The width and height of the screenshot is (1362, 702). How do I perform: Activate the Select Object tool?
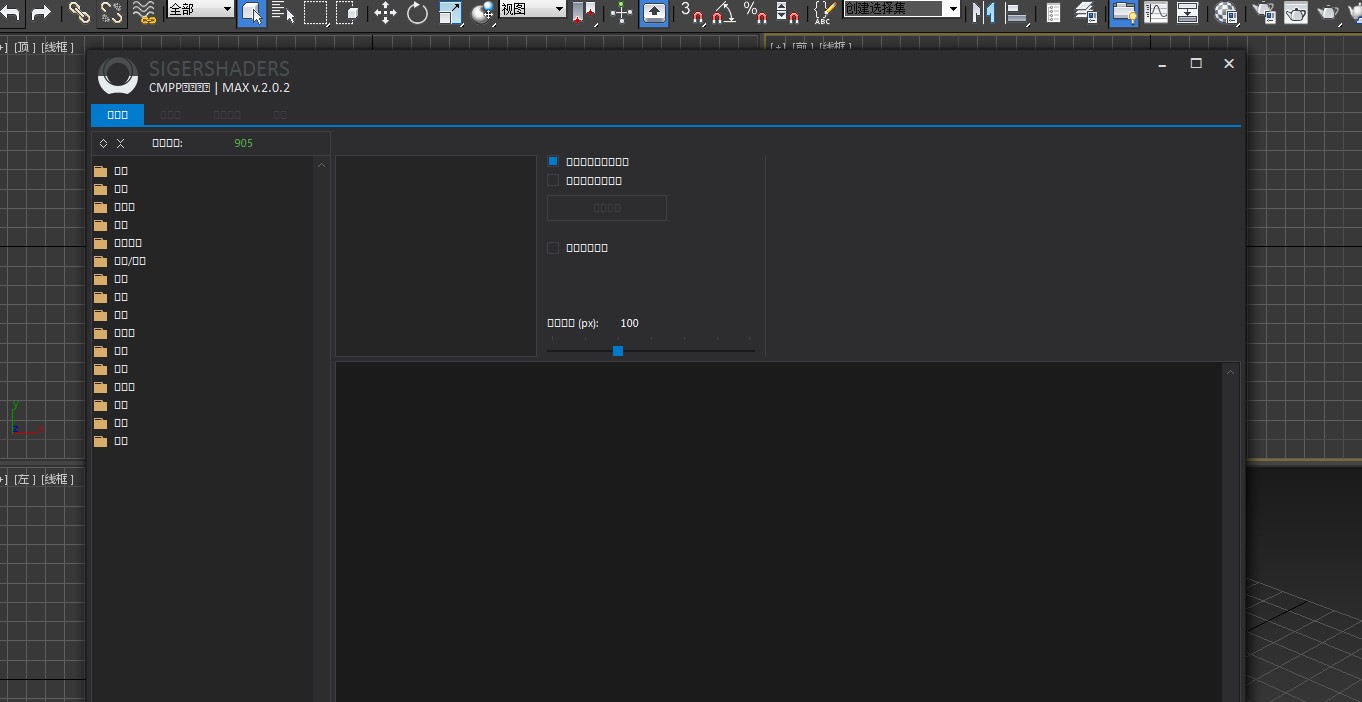click(252, 13)
